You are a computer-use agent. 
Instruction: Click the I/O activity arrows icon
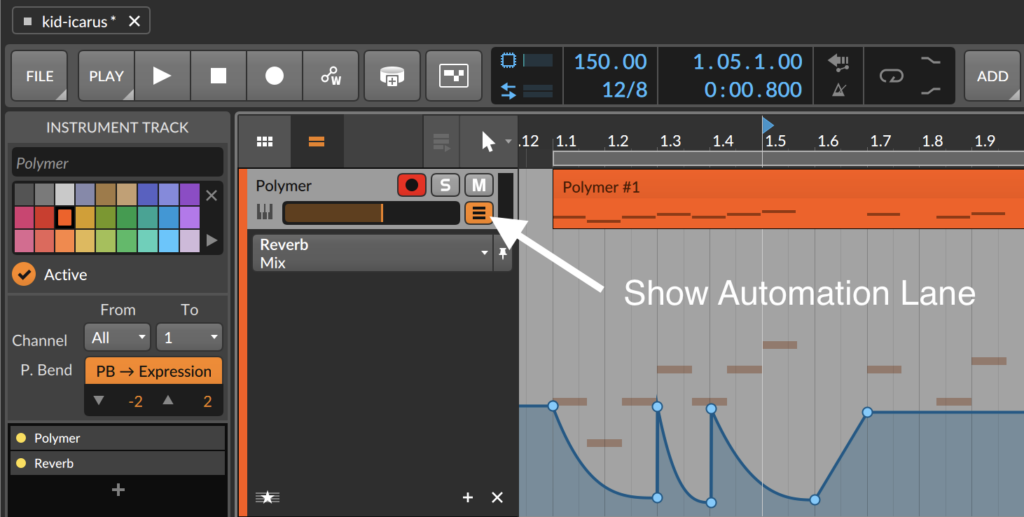click(509, 91)
